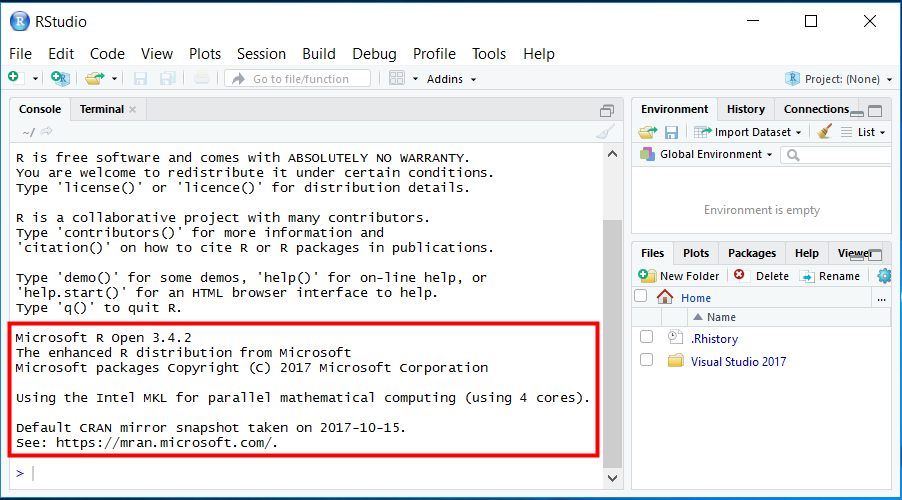Open the Session menu
Screen dimensions: 902x500
click(x=262, y=54)
